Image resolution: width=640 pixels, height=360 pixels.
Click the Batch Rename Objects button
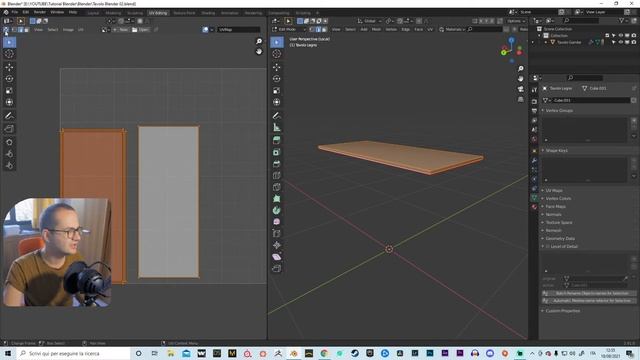coord(589,293)
